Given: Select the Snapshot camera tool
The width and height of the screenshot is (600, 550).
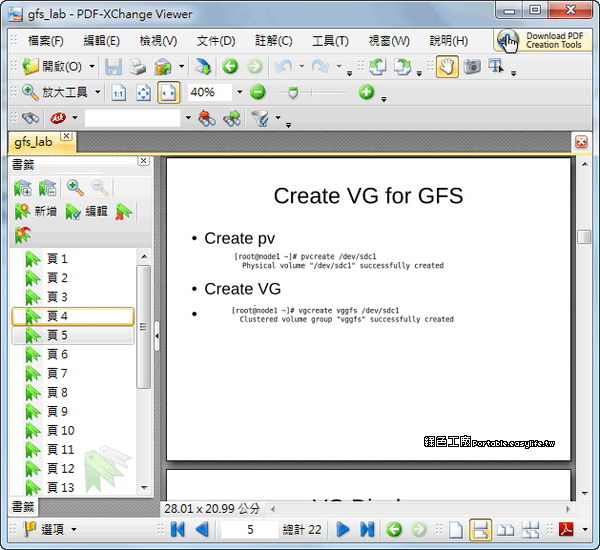Looking at the screenshot, I should [472, 67].
